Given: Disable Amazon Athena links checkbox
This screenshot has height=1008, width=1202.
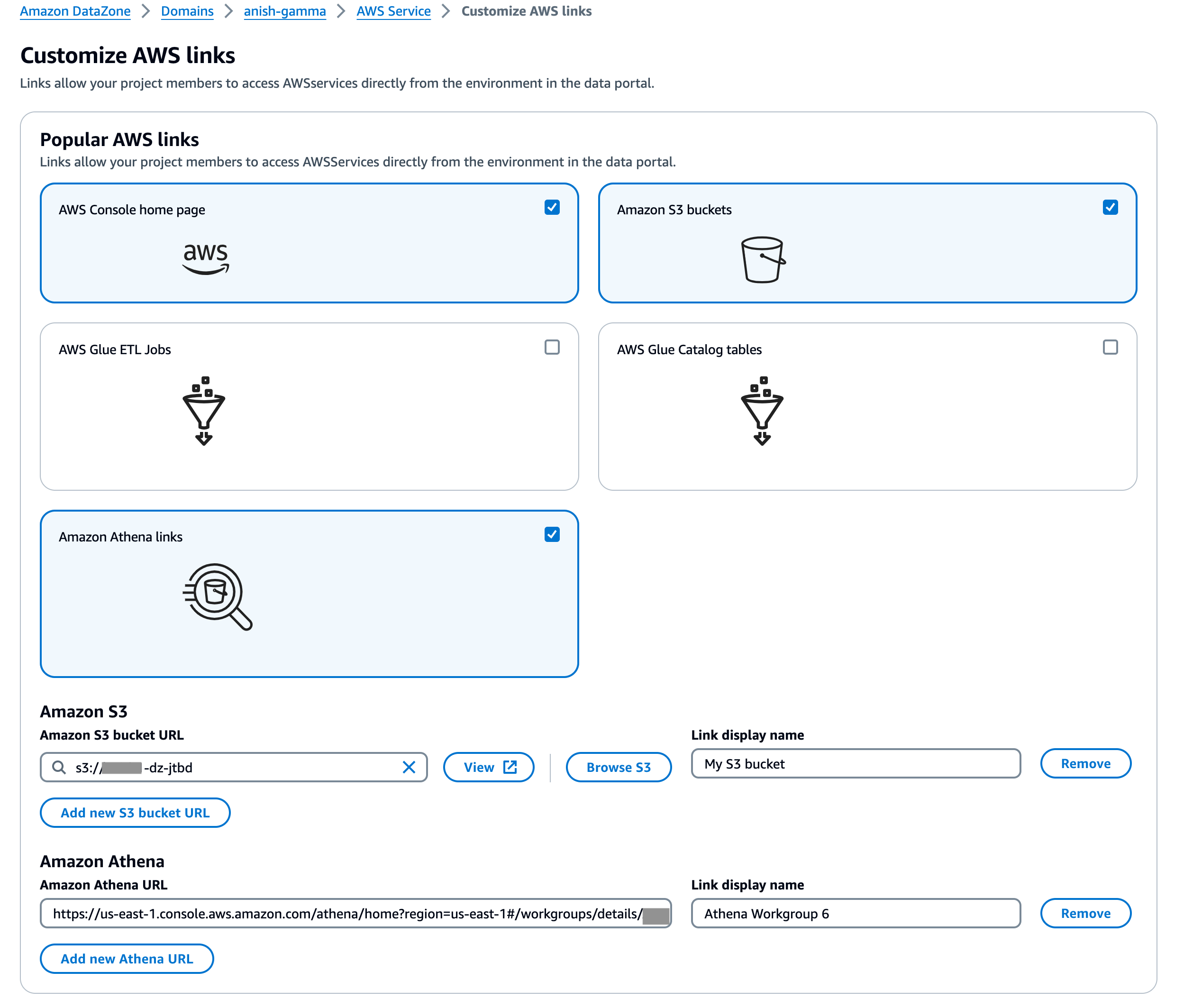Looking at the screenshot, I should click(x=552, y=534).
